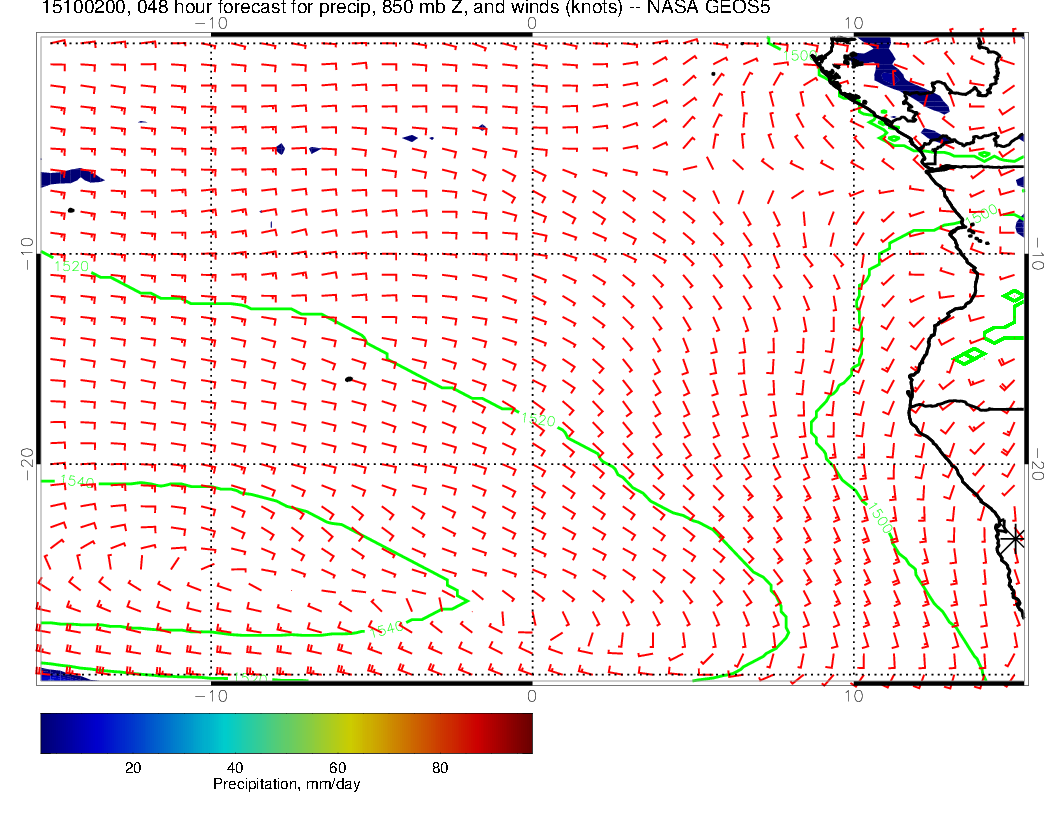
Task: Select the rotated "1500" contour label below 20°S
Action: pyautogui.click(x=879, y=515)
